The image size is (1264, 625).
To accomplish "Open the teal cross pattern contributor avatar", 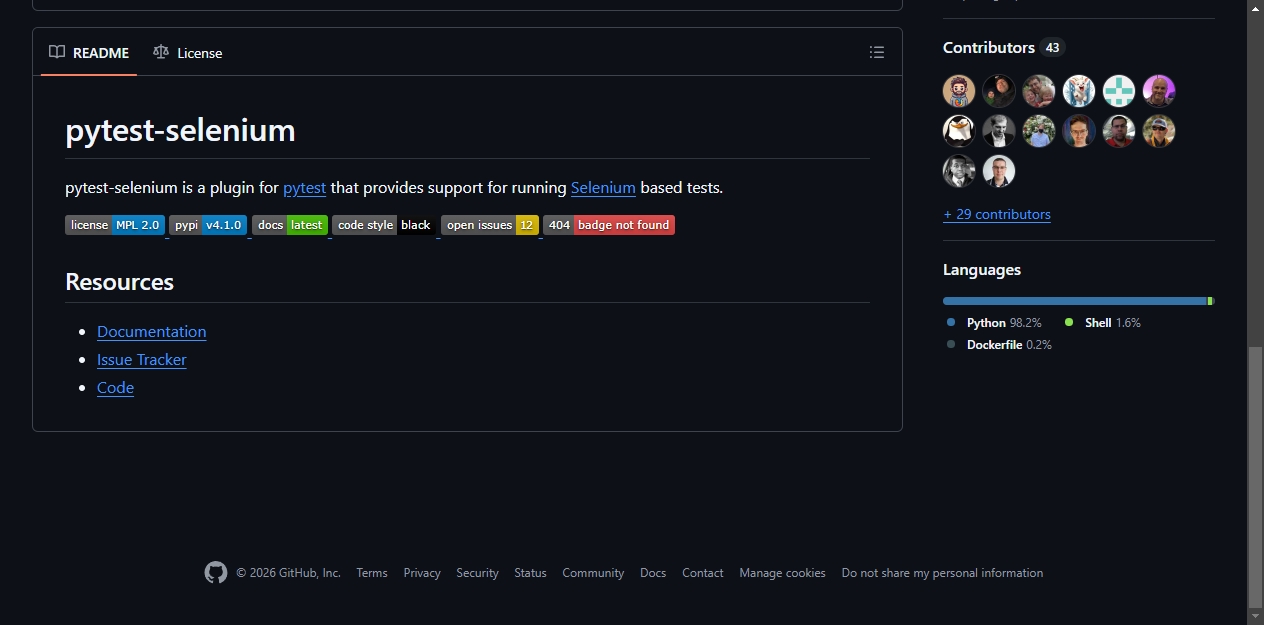I will (1119, 91).
